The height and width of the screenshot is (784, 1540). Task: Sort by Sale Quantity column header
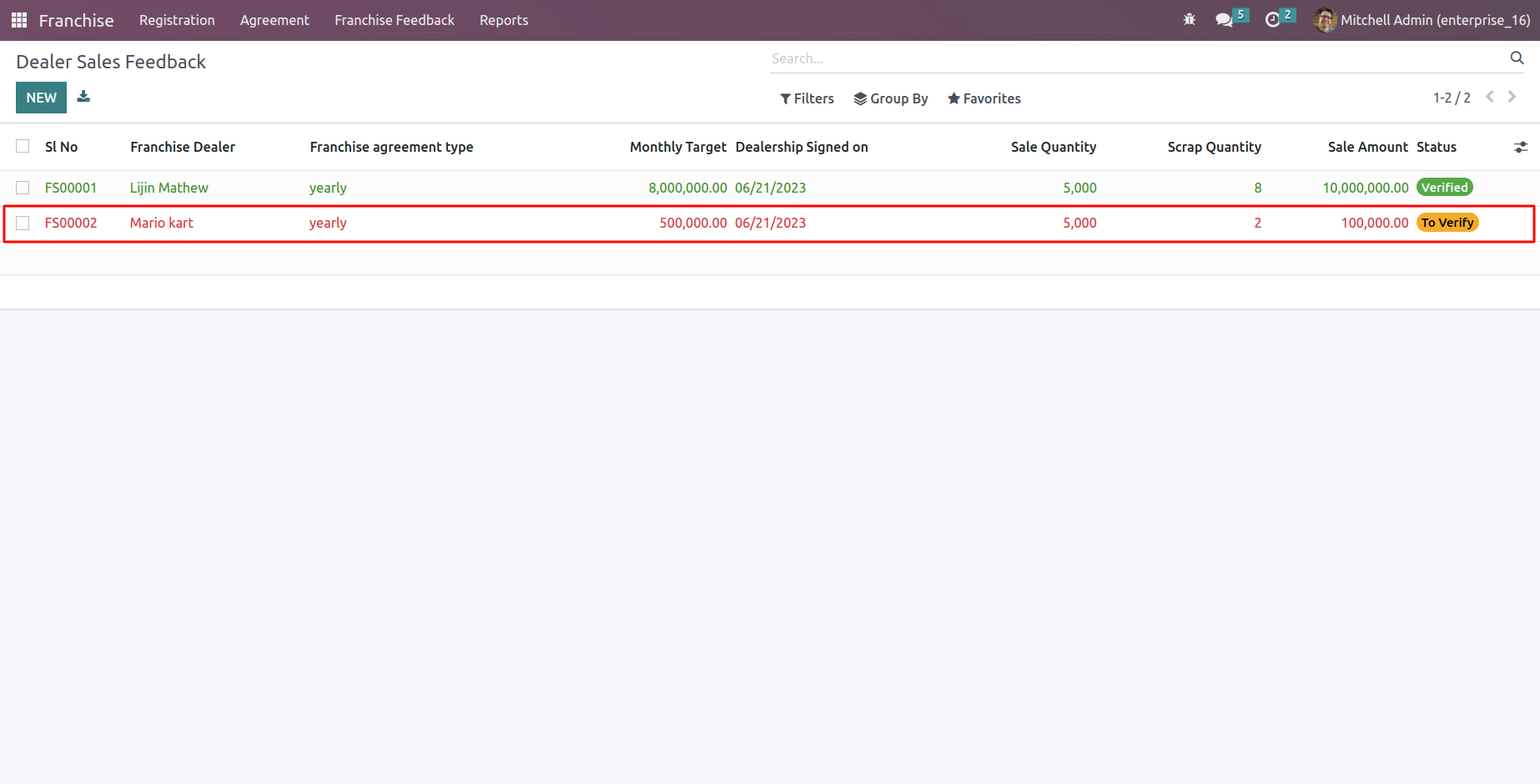(x=1054, y=147)
